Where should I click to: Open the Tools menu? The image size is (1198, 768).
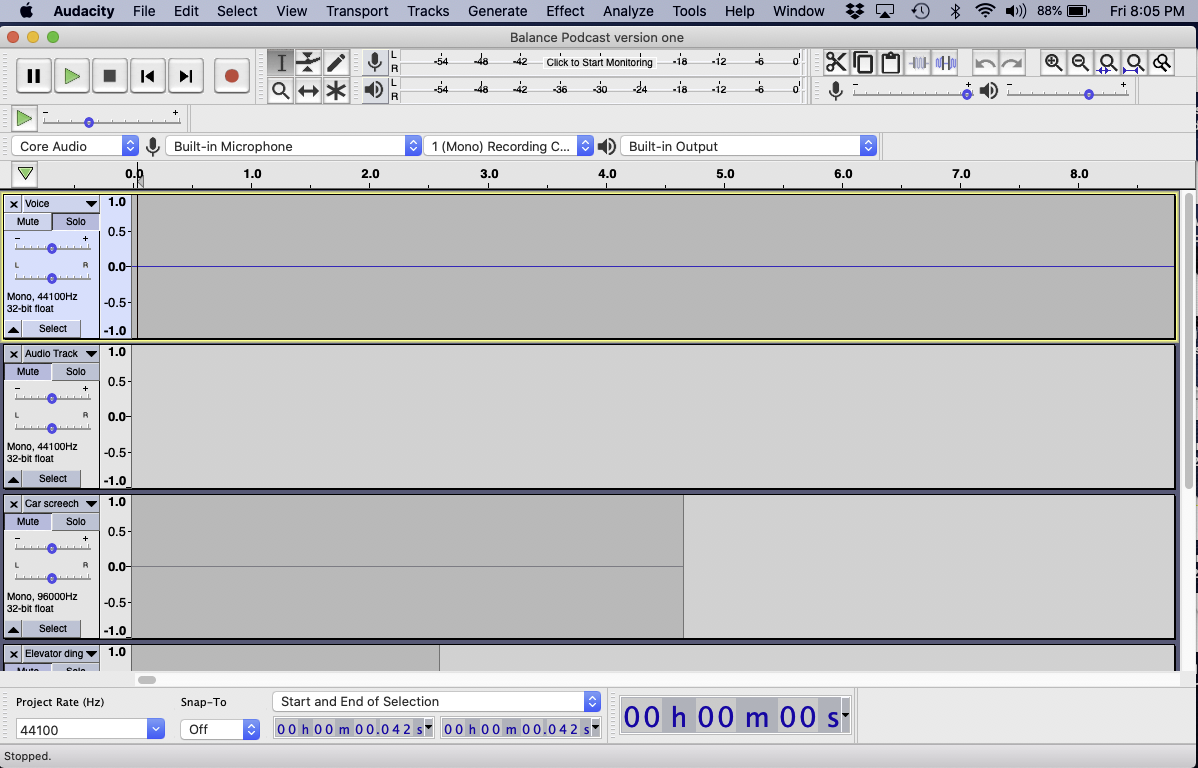point(689,11)
